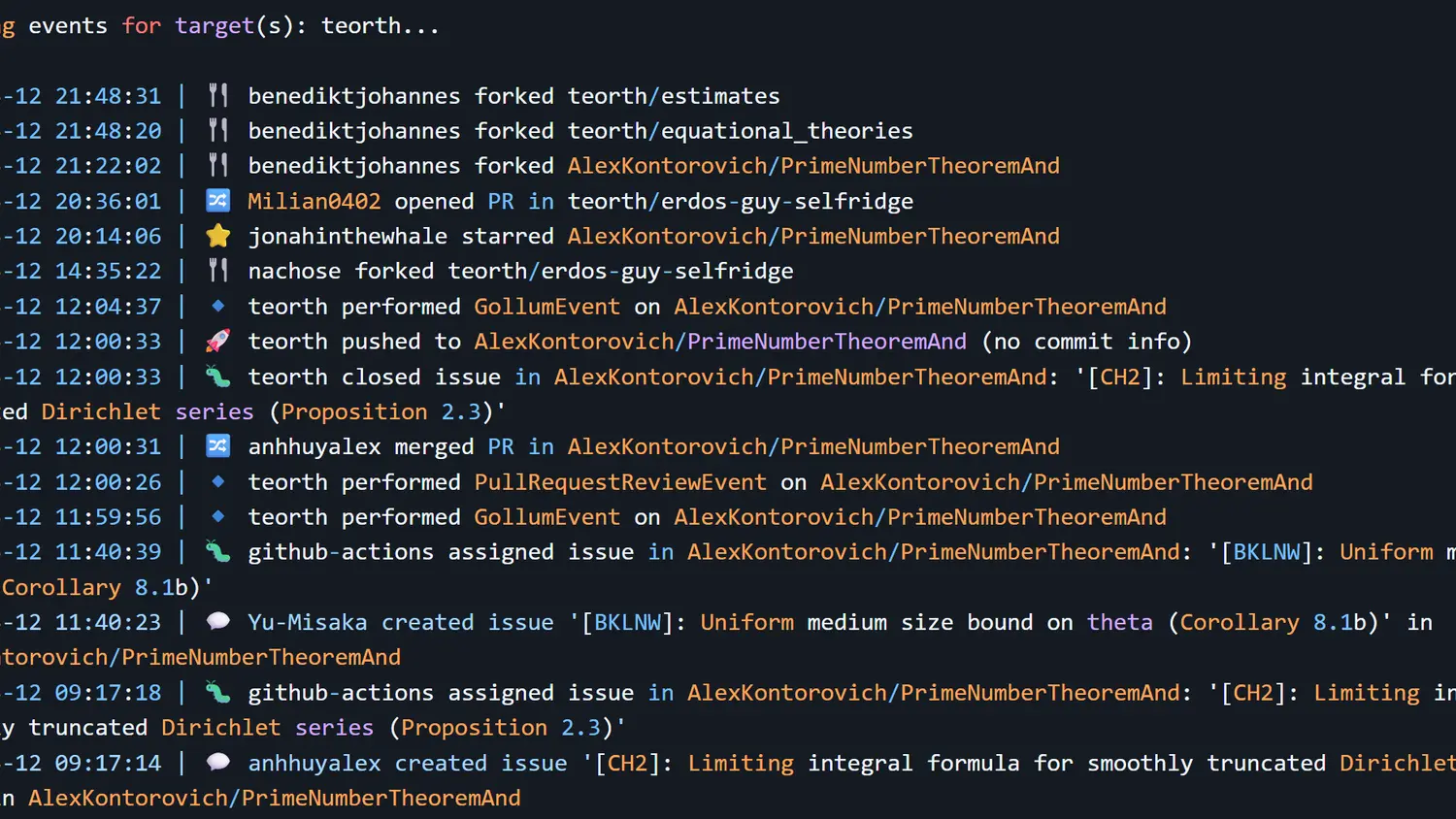Viewport: 1456px width, 819px height.
Task: Click the '(Proposition 2.3)' text below closed issue
Action: coord(387,411)
